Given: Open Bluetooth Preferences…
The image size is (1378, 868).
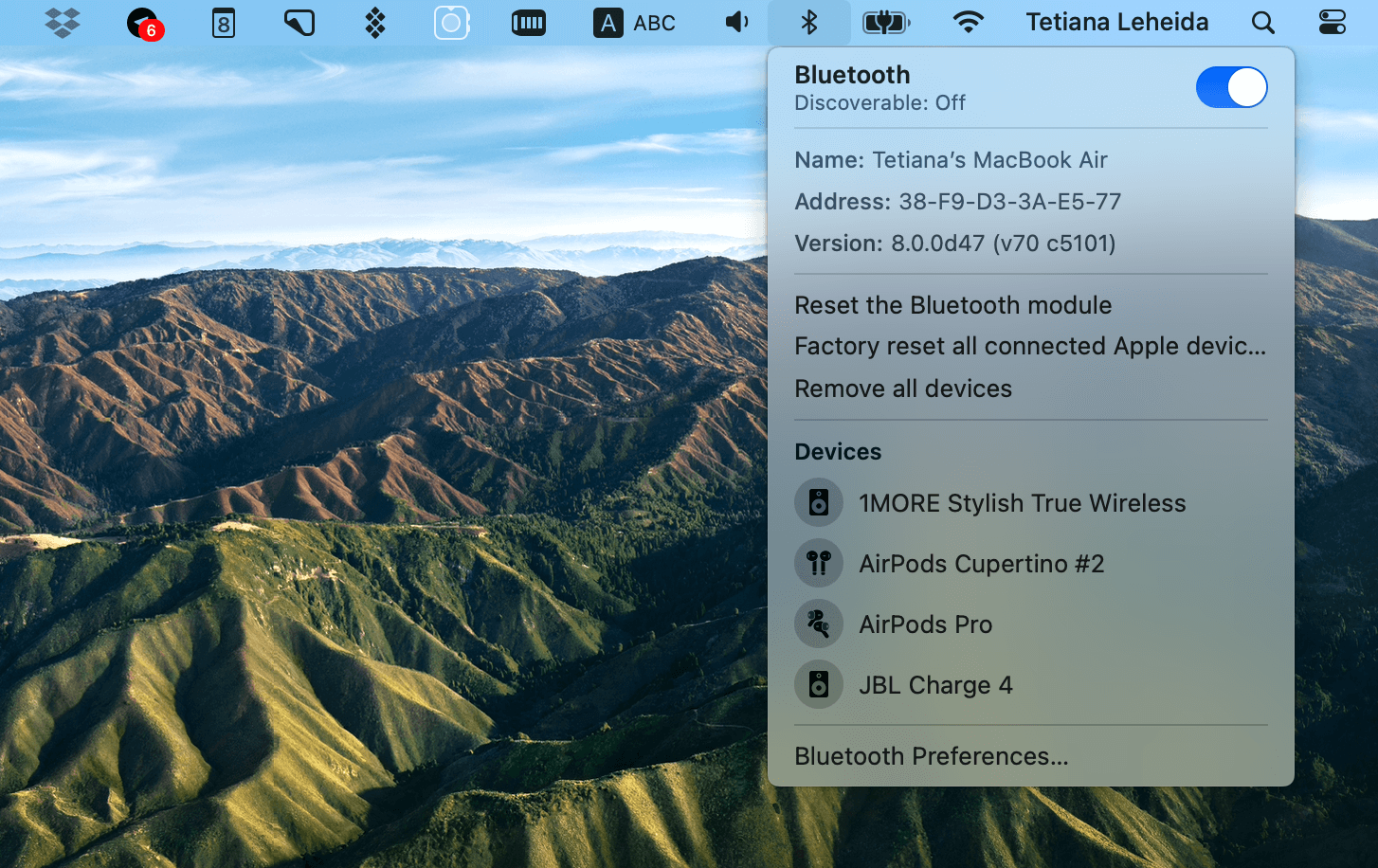Looking at the screenshot, I should pyautogui.click(x=932, y=756).
